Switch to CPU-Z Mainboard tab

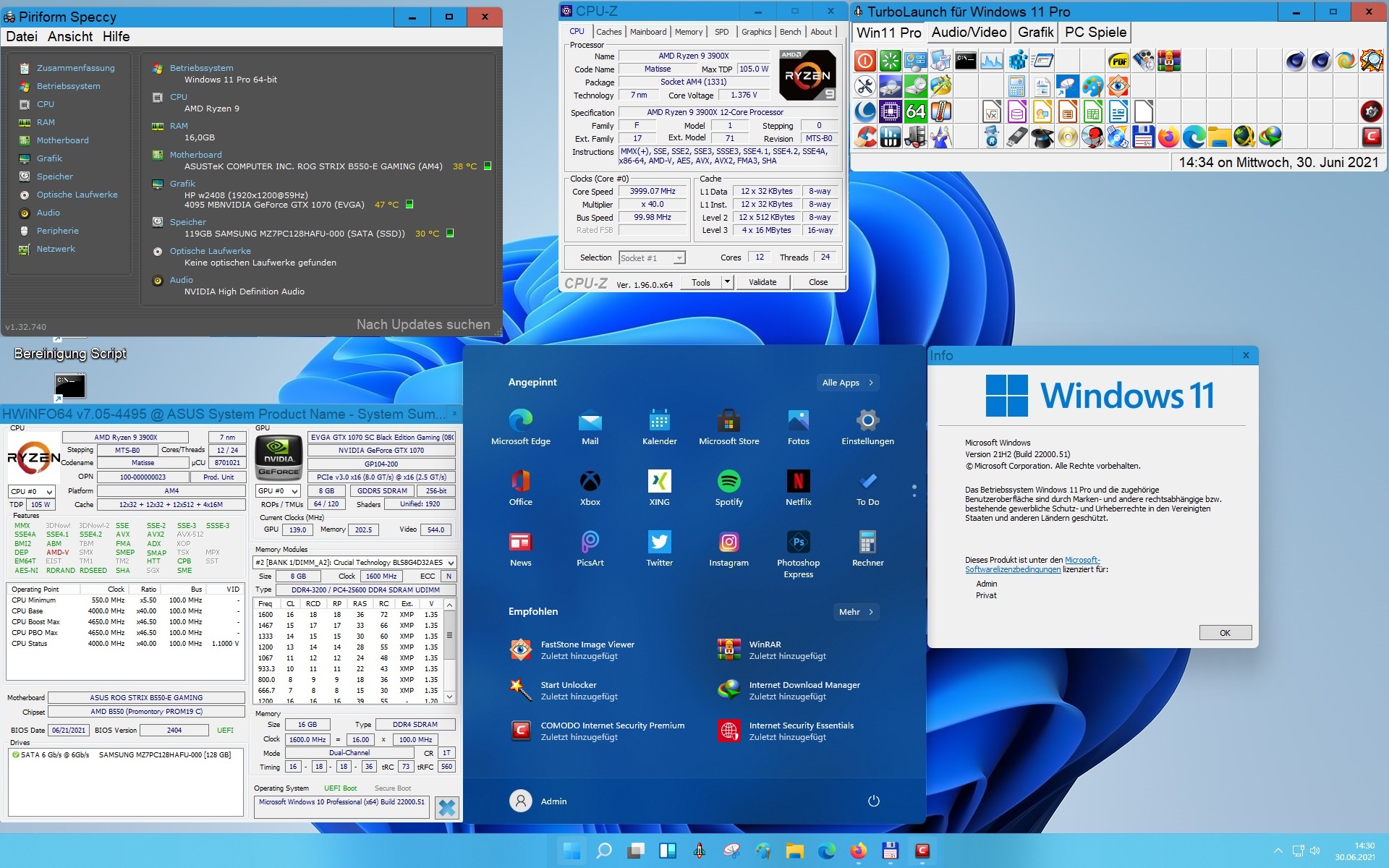647,32
